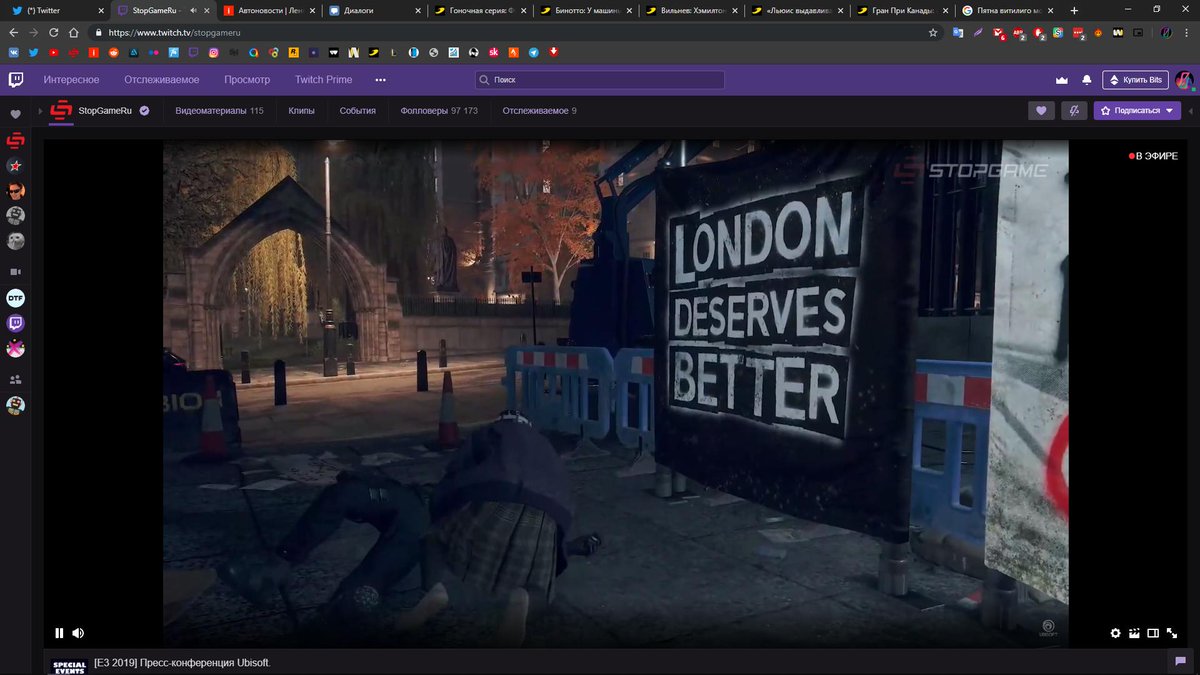Open the DTF channel in the sidebar
This screenshot has height=675, width=1200.
coord(15,297)
